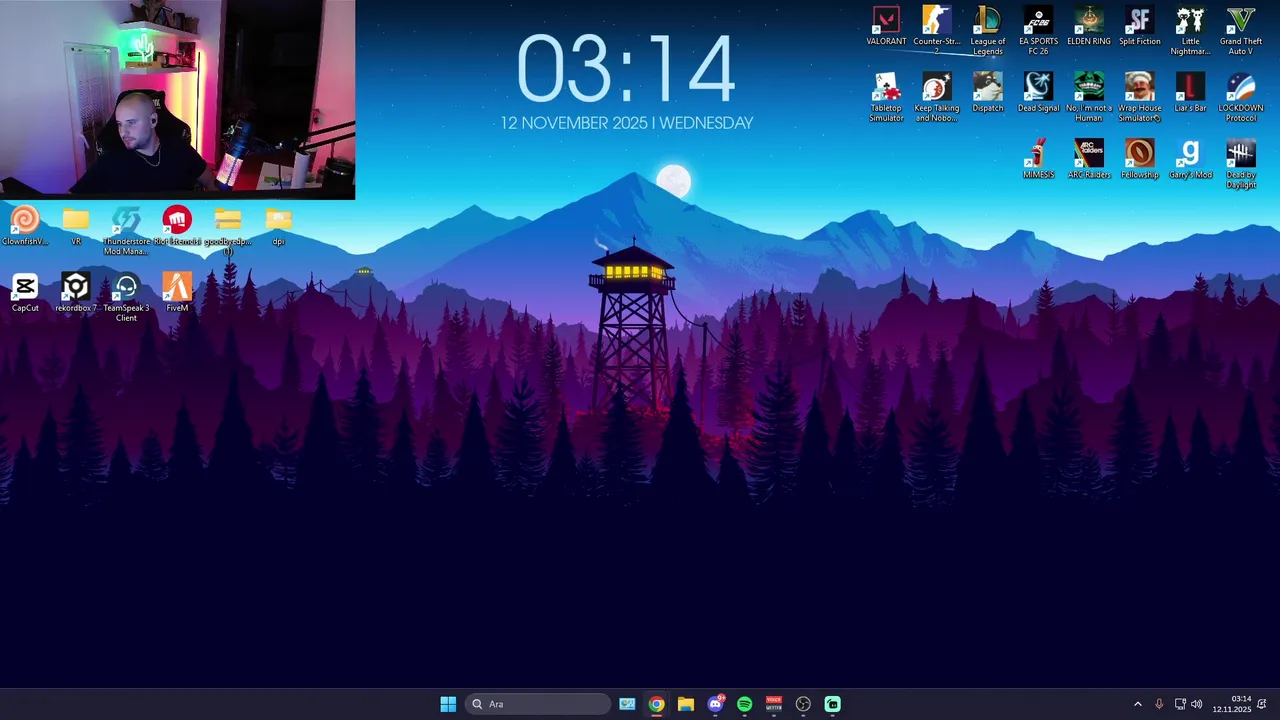Select the Counter-Strike 2 desktop shortcut

point(937,31)
